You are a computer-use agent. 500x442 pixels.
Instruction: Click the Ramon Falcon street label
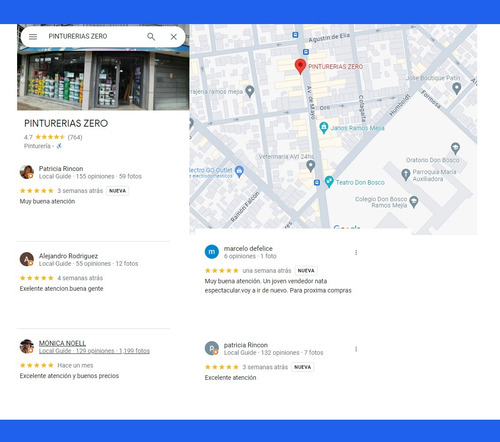(x=245, y=207)
